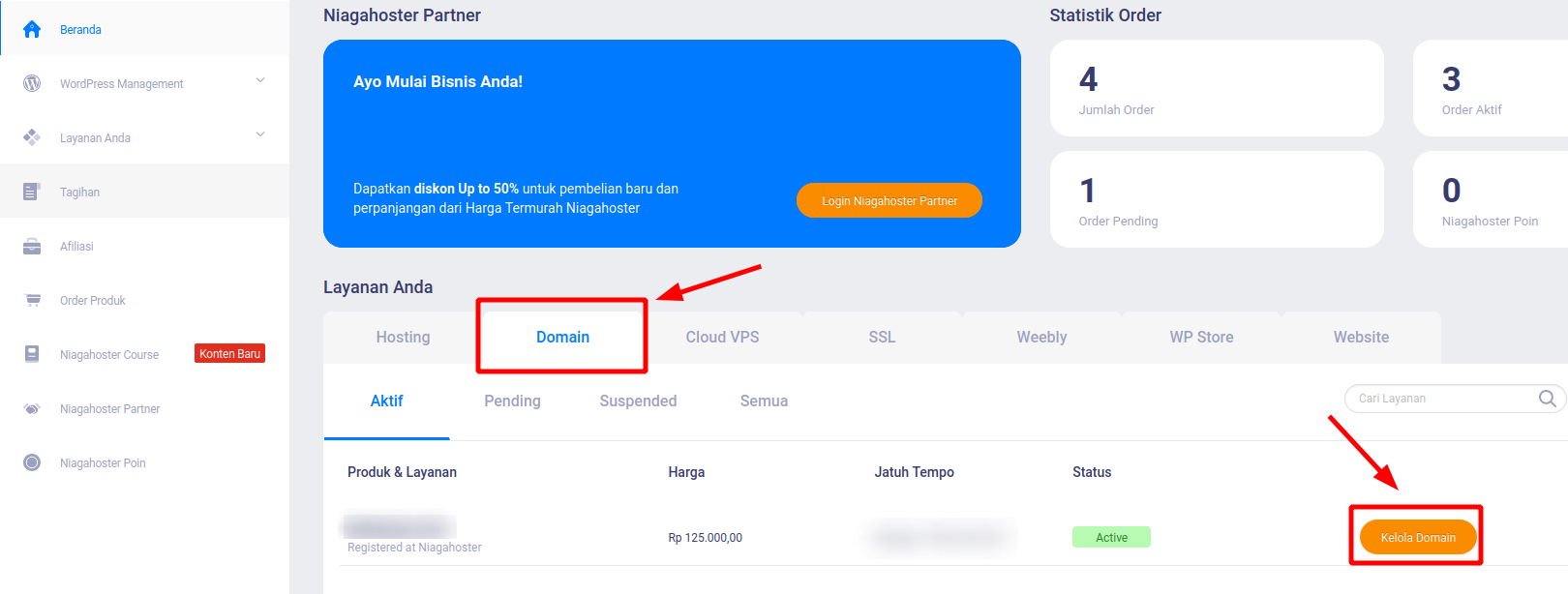The image size is (1568, 594).
Task: Open Tagihan in the sidebar
Action: (x=145, y=192)
